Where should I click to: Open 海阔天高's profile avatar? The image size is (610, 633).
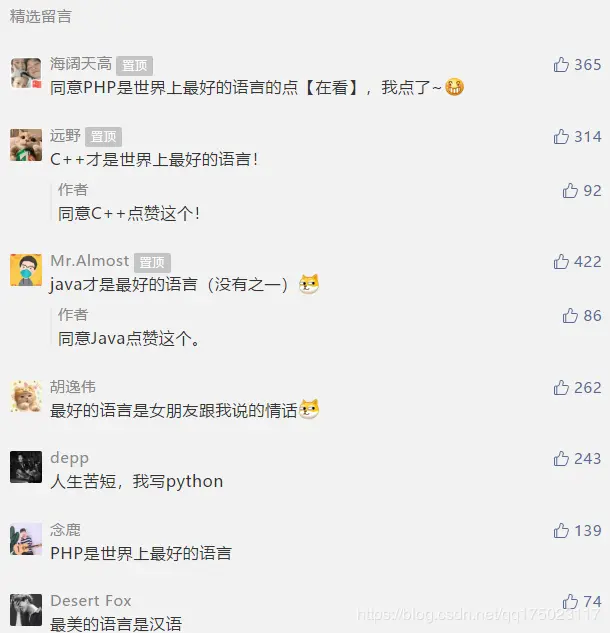[26, 73]
